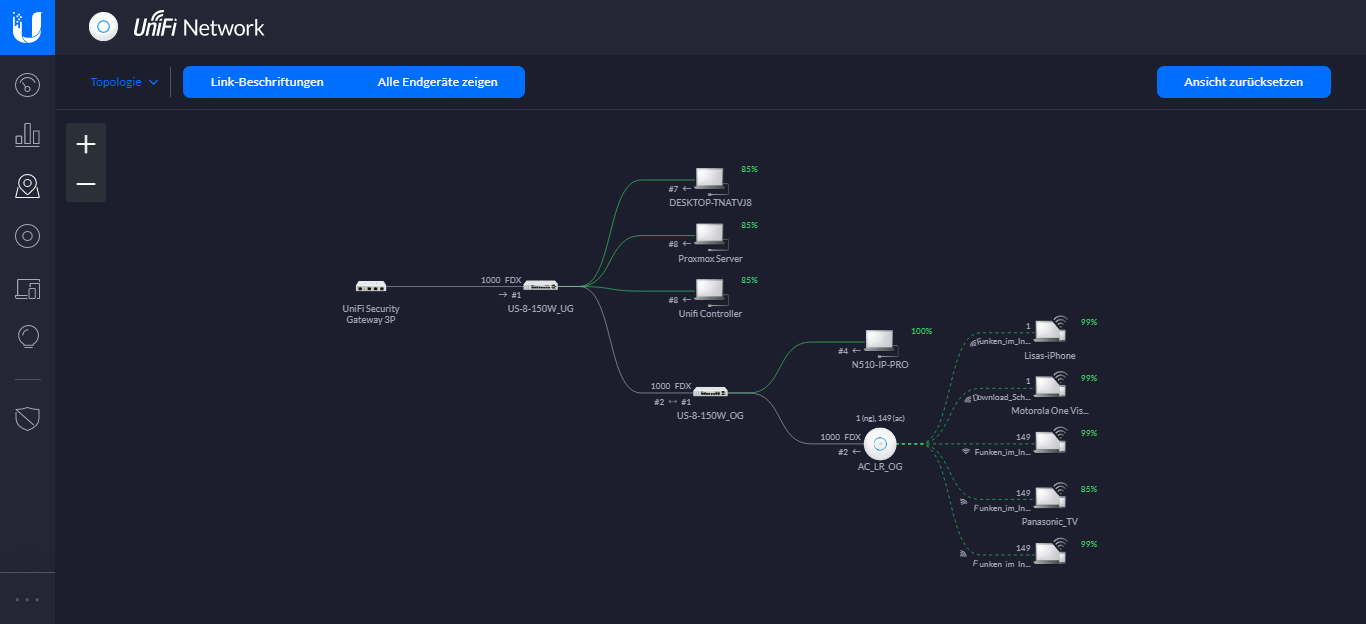The width and height of the screenshot is (1366, 624).
Task: Click the Lisas-iPhone label
Action: coord(1050,356)
